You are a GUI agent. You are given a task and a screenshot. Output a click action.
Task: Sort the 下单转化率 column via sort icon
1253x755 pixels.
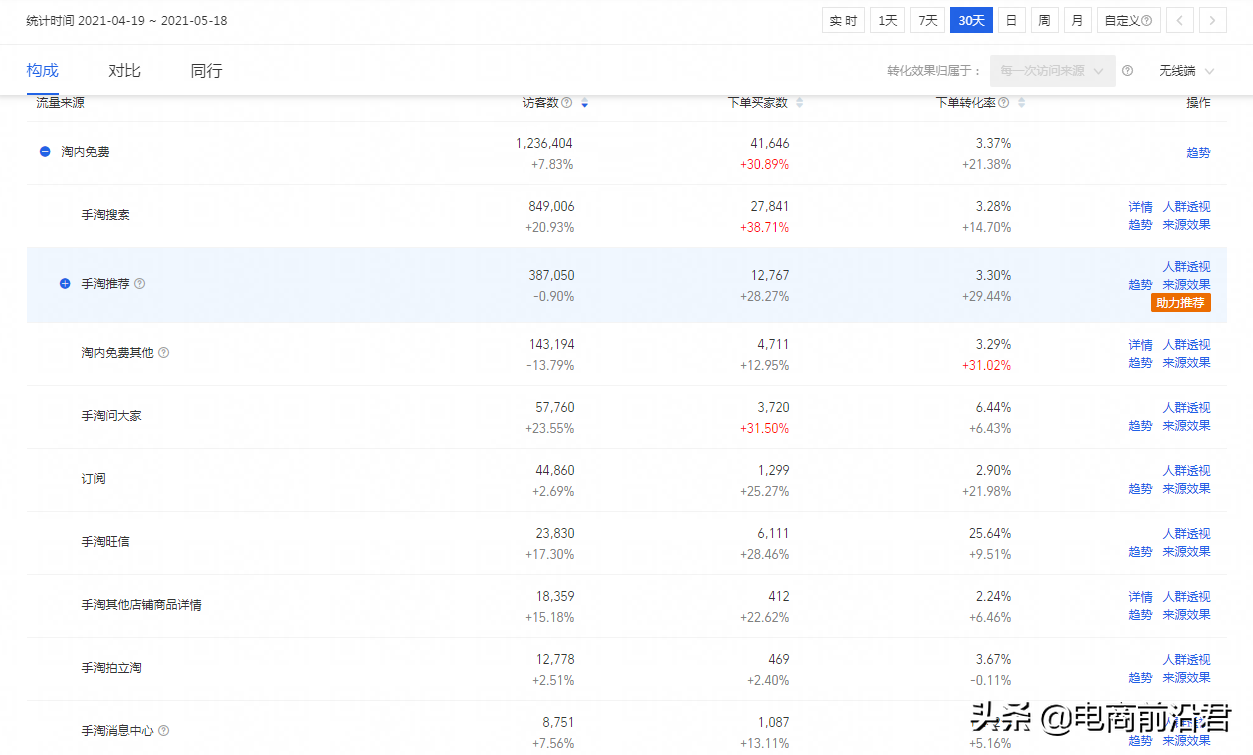[x=1021, y=103]
